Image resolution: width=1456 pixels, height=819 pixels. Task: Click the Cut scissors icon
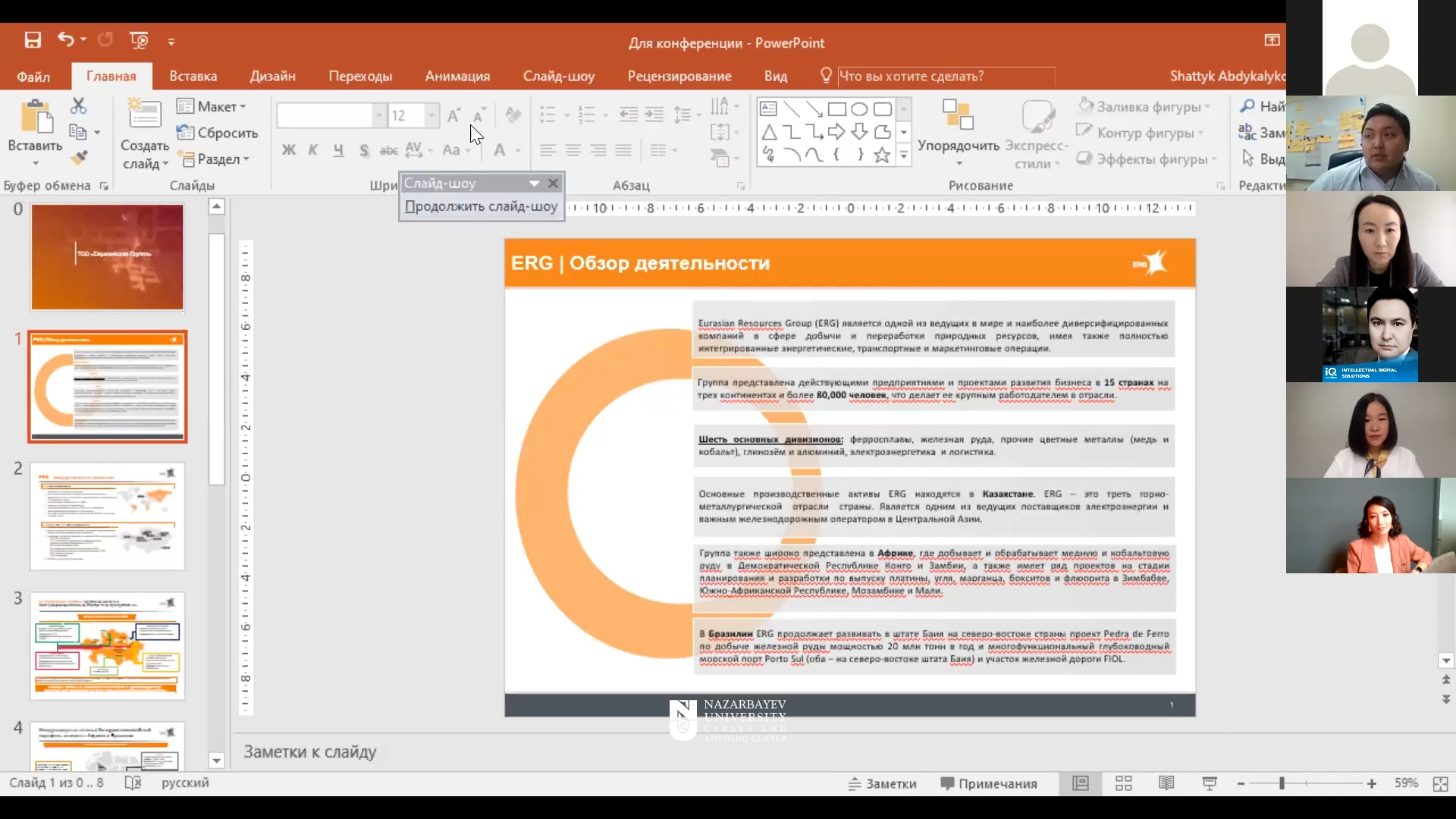click(x=78, y=105)
